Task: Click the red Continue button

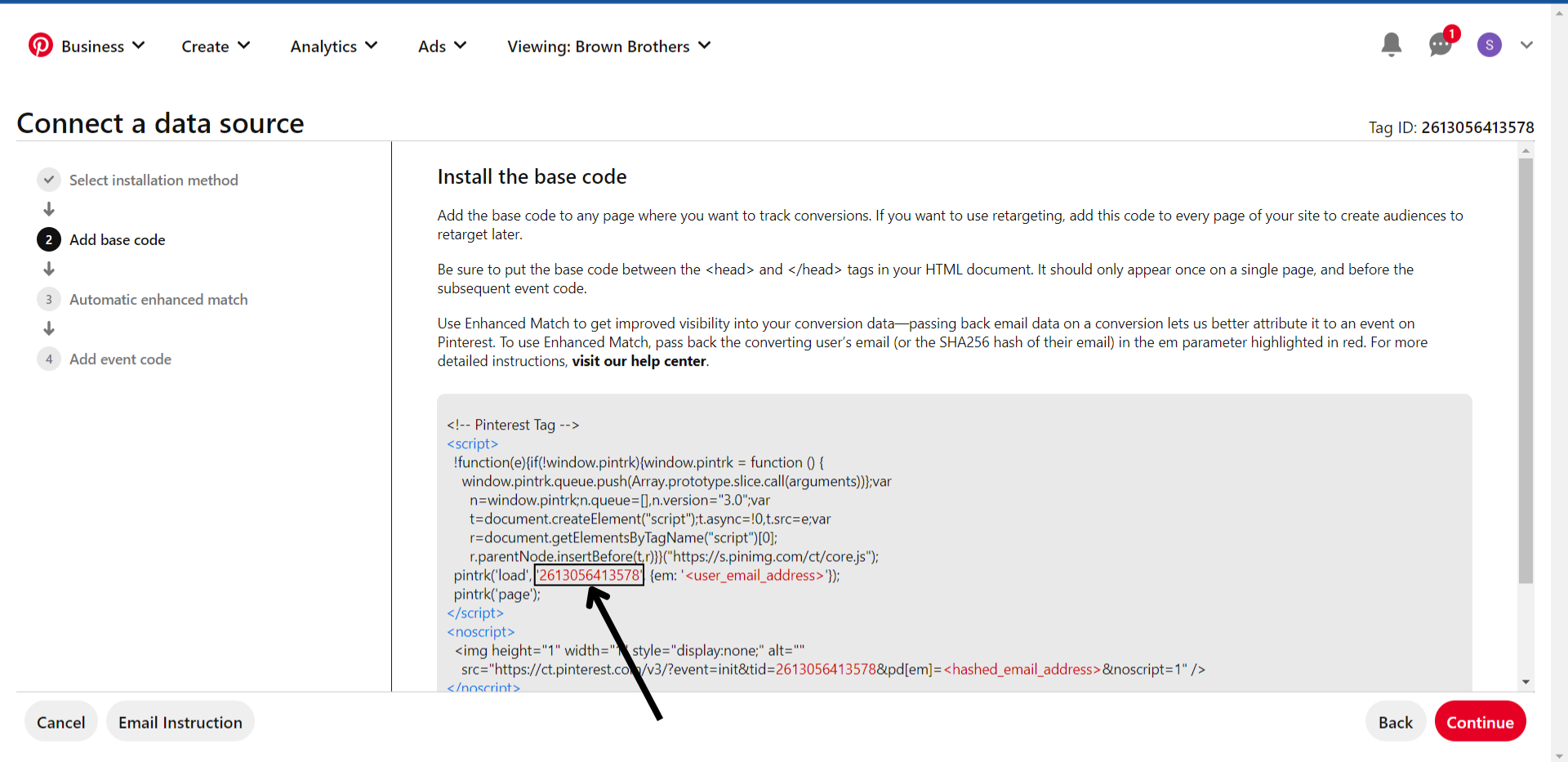Action: pos(1480,722)
